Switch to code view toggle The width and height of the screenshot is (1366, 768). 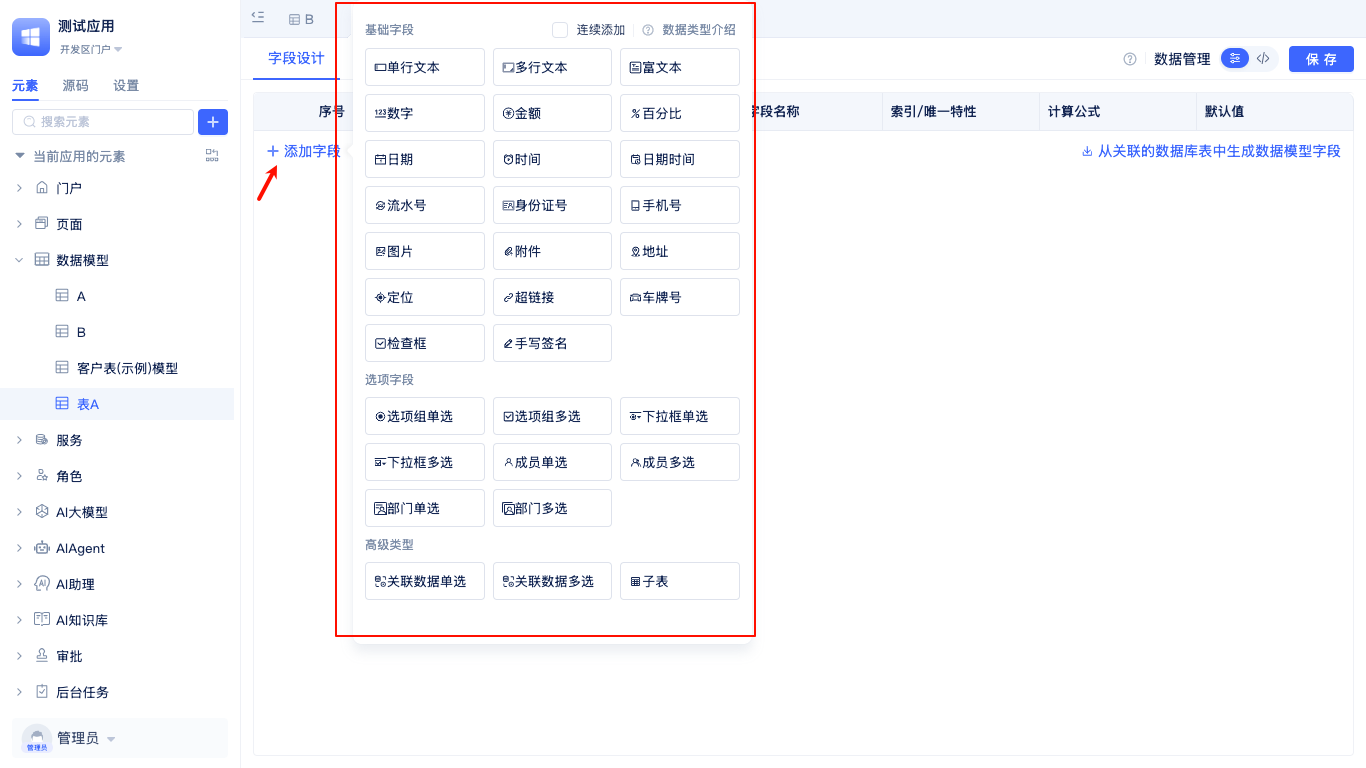(x=1263, y=59)
